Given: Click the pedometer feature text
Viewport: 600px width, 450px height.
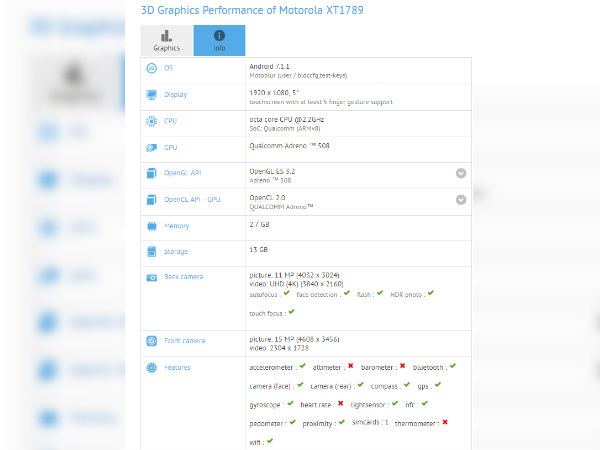Looking at the screenshot, I should pos(266,424).
